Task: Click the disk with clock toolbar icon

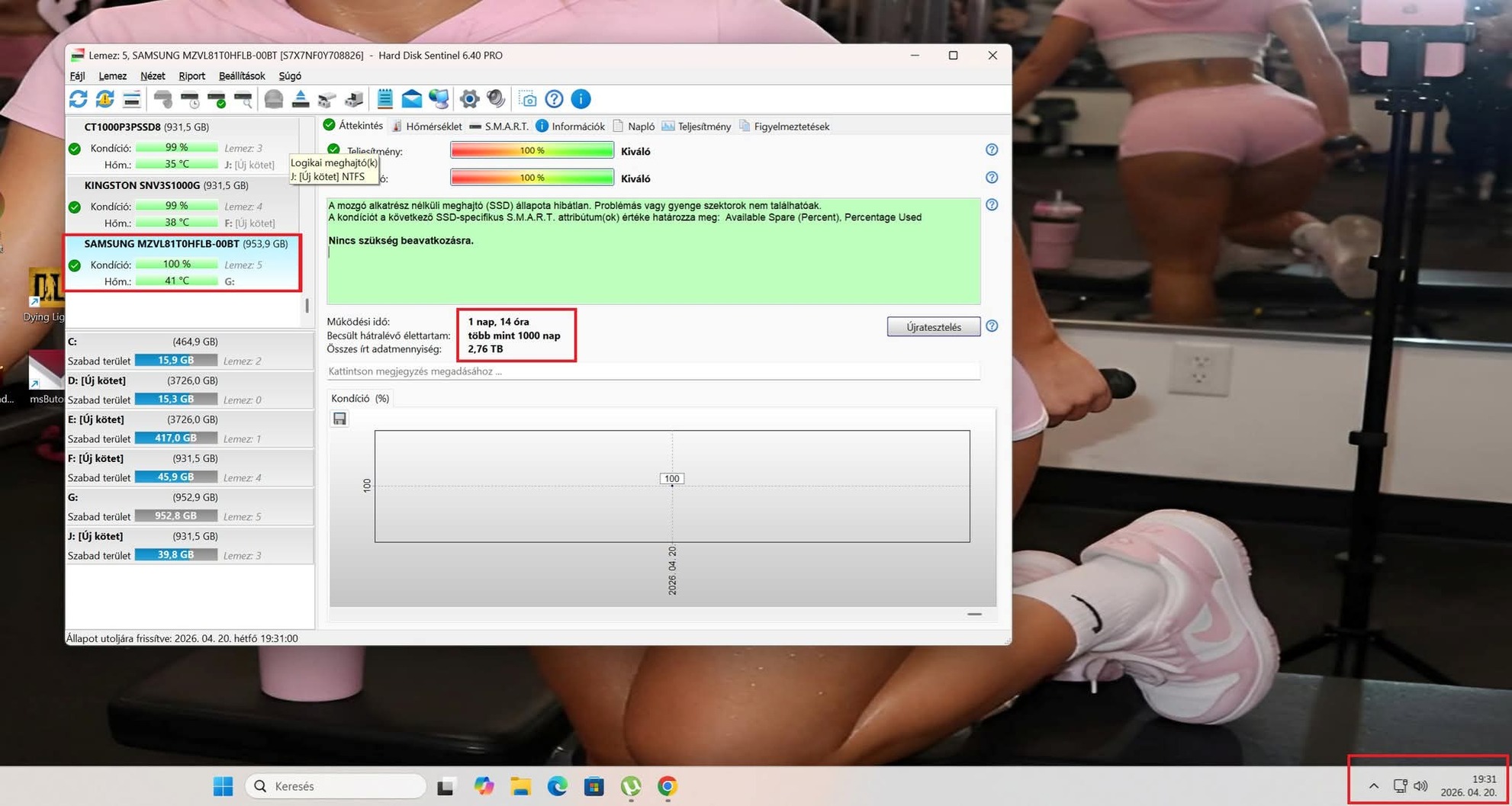Action: click(189, 99)
